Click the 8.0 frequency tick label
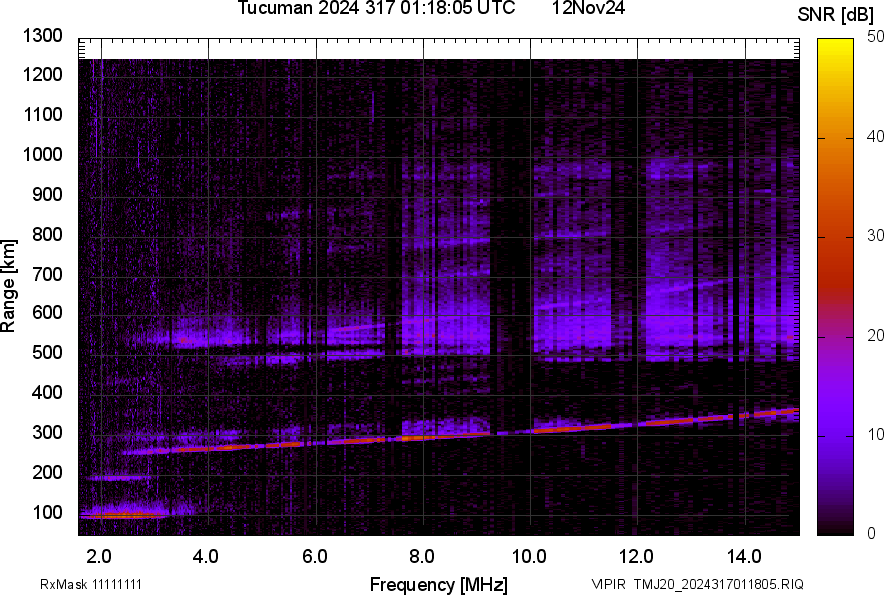Screen dimensions: 884x595 (422, 555)
